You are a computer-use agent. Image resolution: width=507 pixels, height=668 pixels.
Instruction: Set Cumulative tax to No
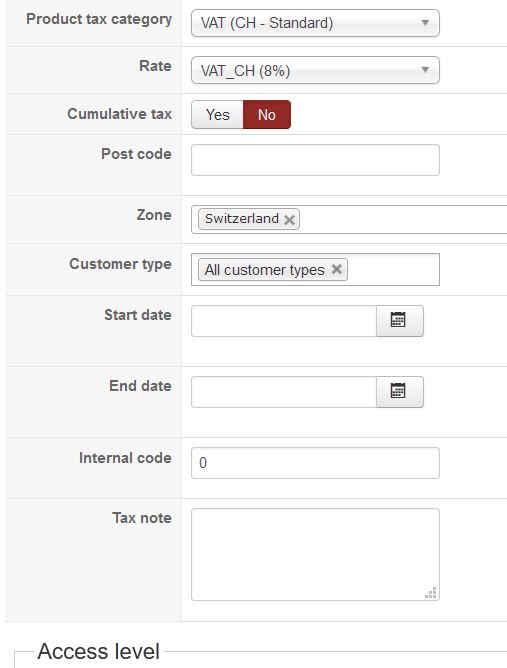point(267,115)
